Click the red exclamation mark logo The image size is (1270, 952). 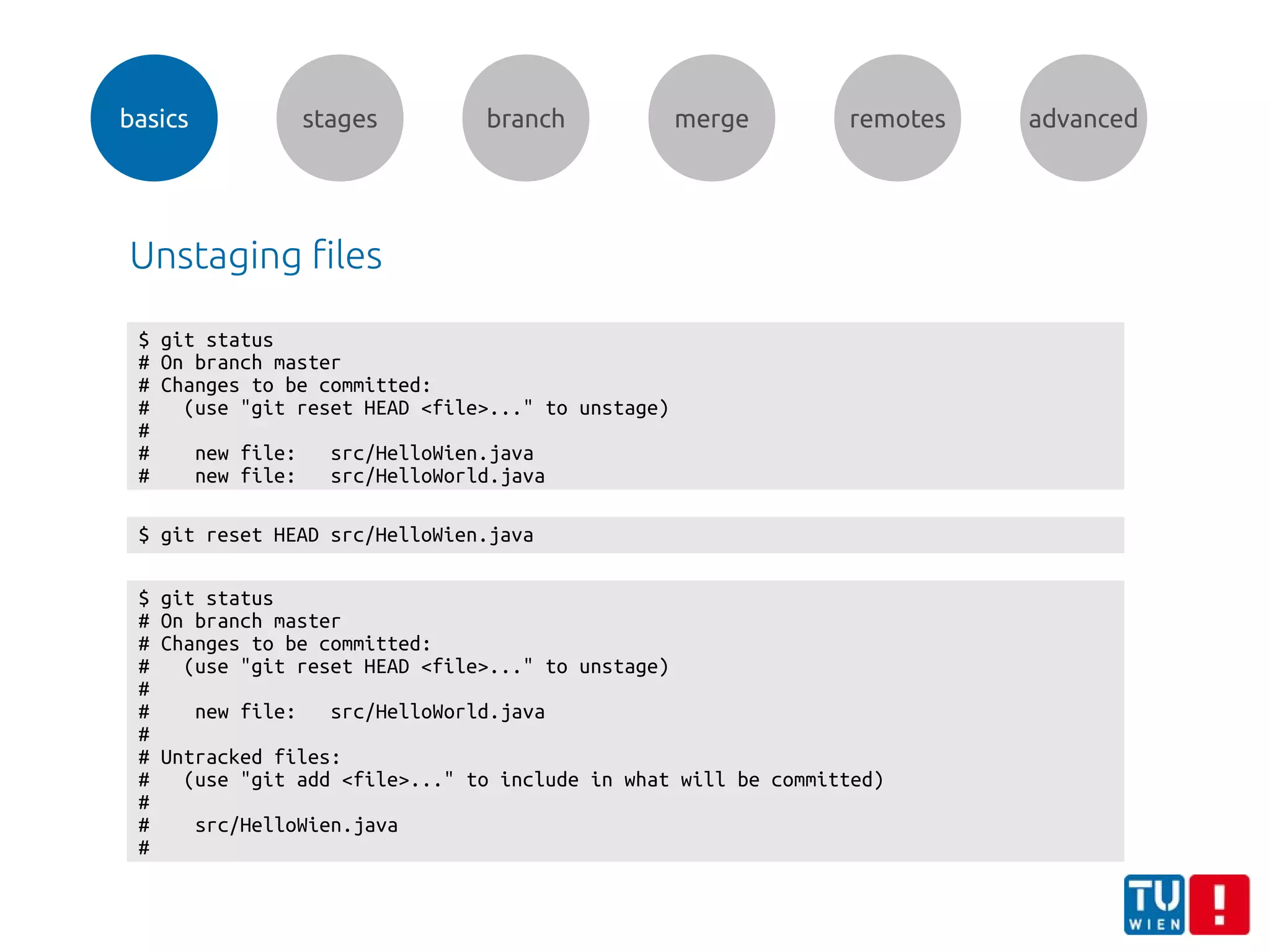click(1220, 904)
